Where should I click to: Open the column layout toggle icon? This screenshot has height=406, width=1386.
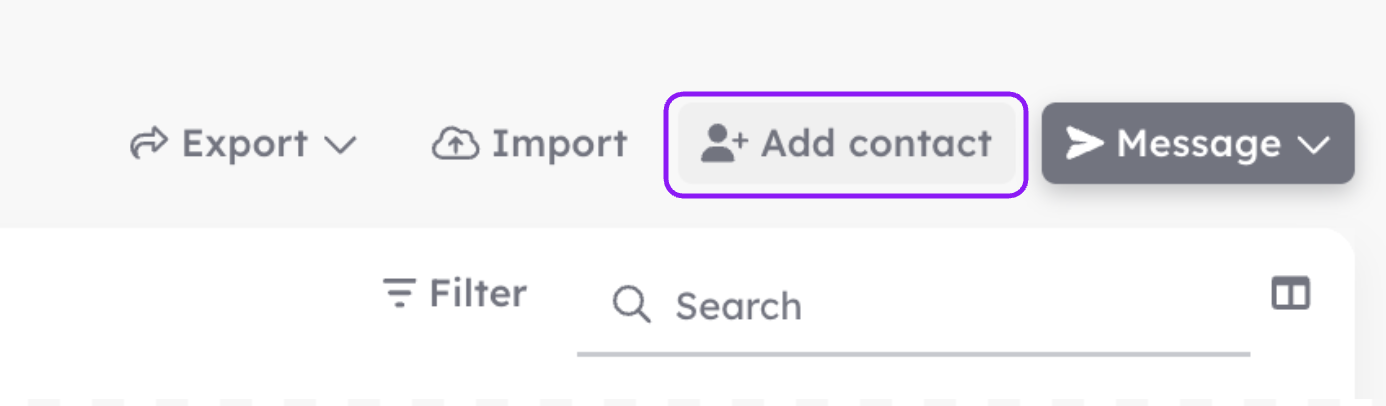pyautogui.click(x=1291, y=293)
